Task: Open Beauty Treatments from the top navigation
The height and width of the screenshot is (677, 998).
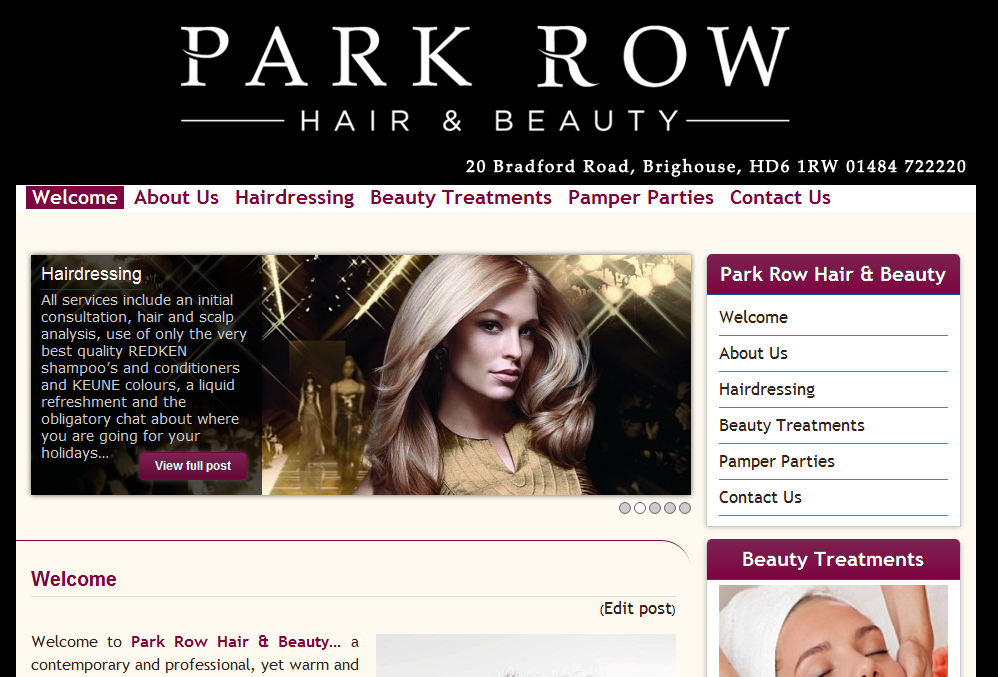Action: click(x=460, y=197)
